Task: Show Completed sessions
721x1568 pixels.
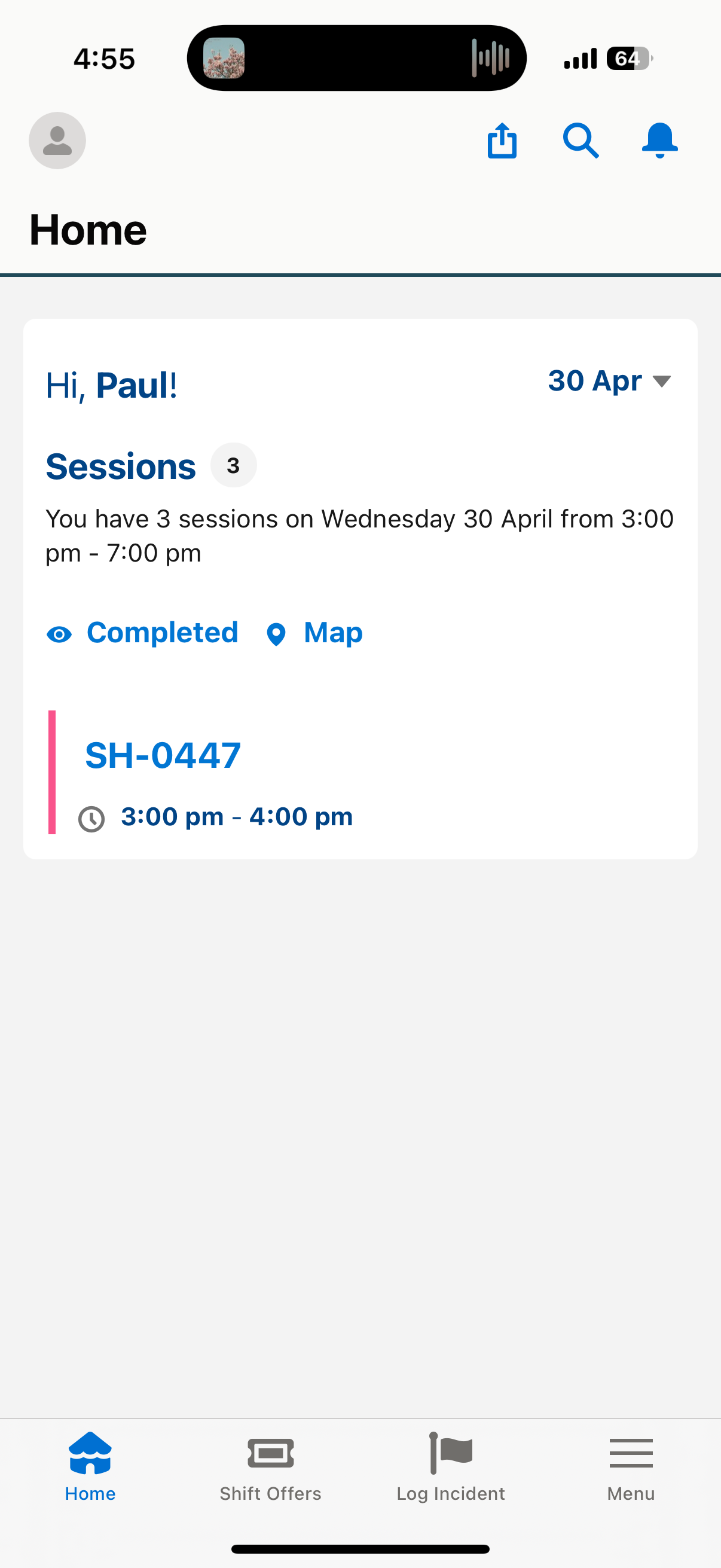Action: click(x=163, y=633)
